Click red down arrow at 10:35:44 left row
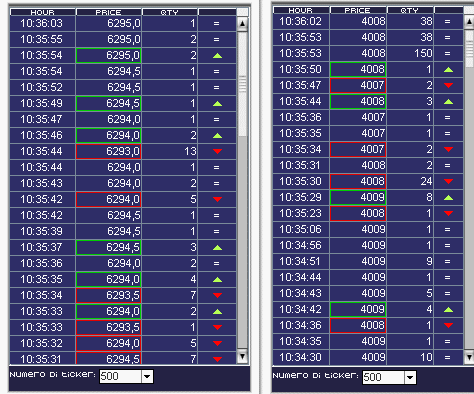 (217, 151)
